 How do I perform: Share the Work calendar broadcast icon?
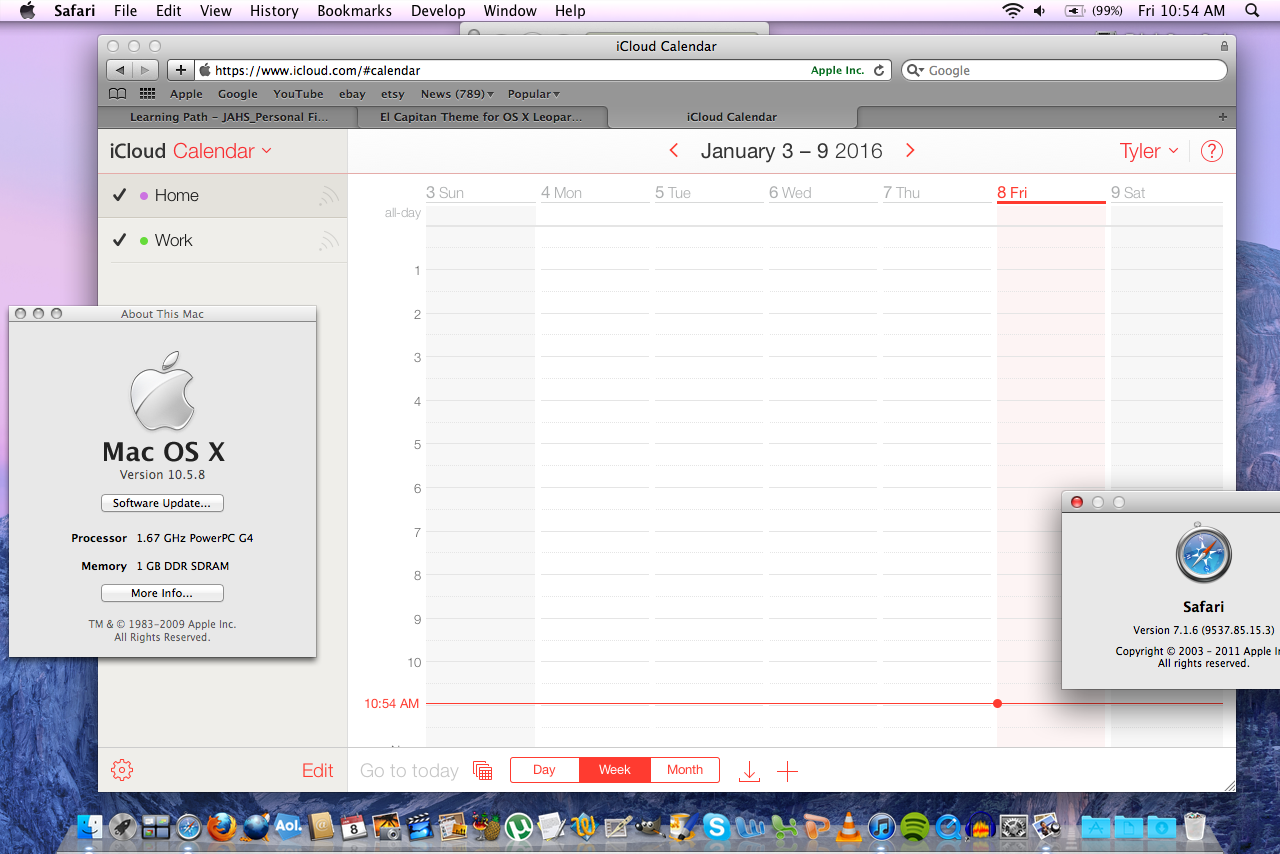click(328, 241)
